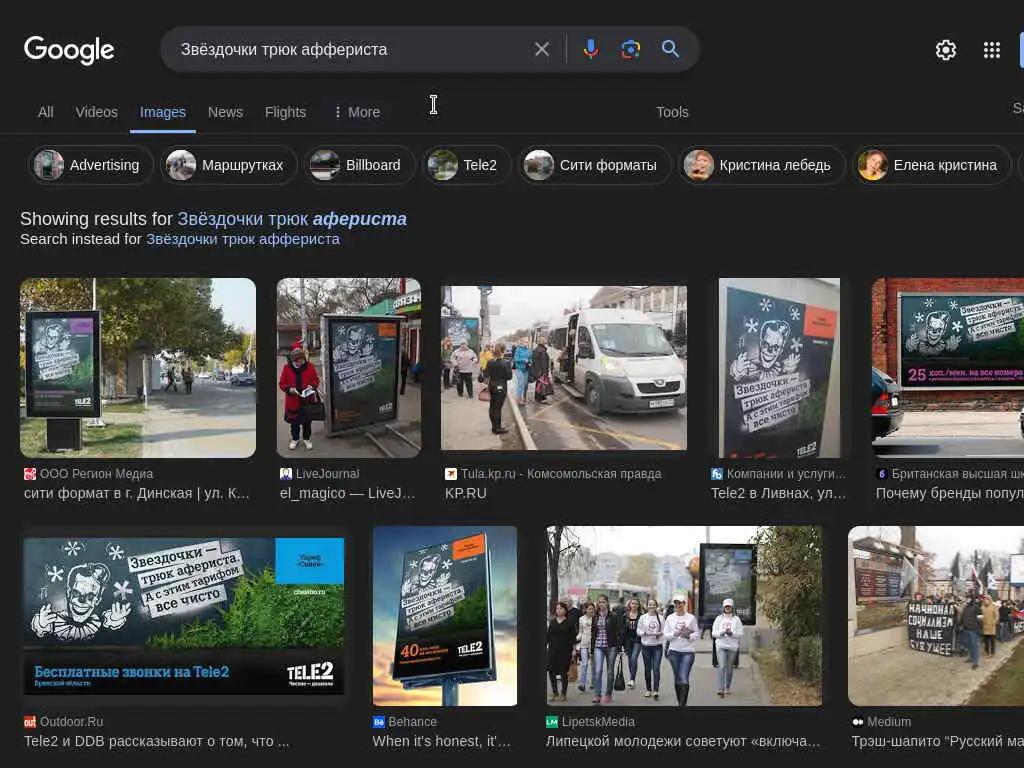Image resolution: width=1024 pixels, height=768 pixels.
Task: Filter by Сити форматы chip
Action: coord(595,165)
